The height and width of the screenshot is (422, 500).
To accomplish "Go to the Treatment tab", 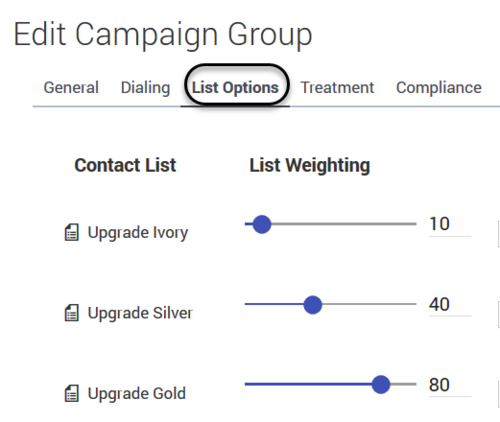I will click(x=337, y=88).
